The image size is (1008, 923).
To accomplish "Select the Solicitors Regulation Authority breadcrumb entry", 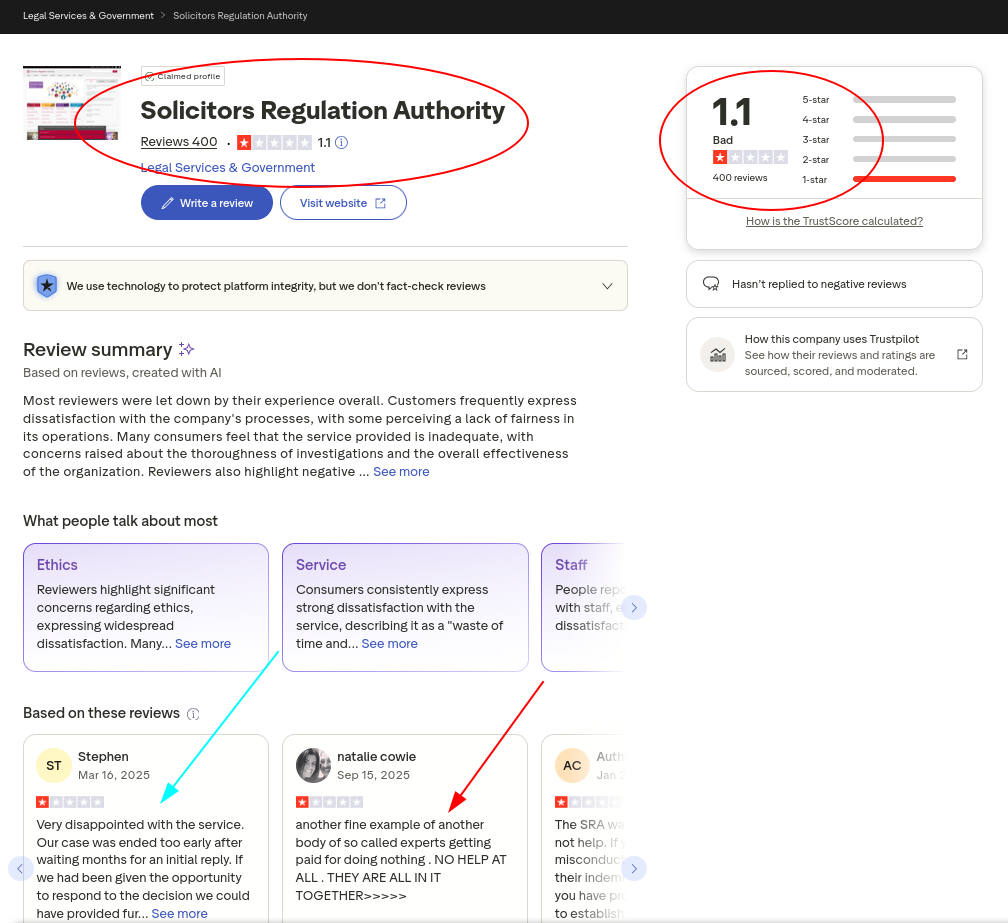I will 240,16.
